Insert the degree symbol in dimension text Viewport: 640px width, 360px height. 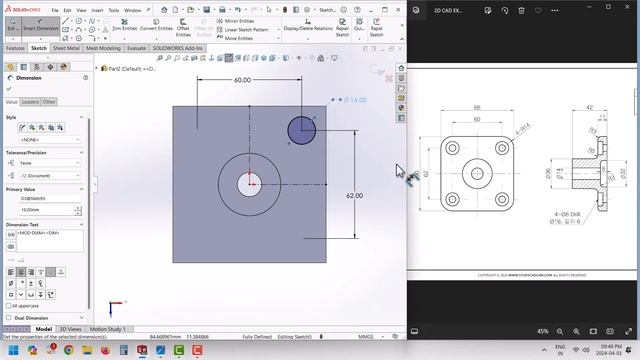(21, 283)
